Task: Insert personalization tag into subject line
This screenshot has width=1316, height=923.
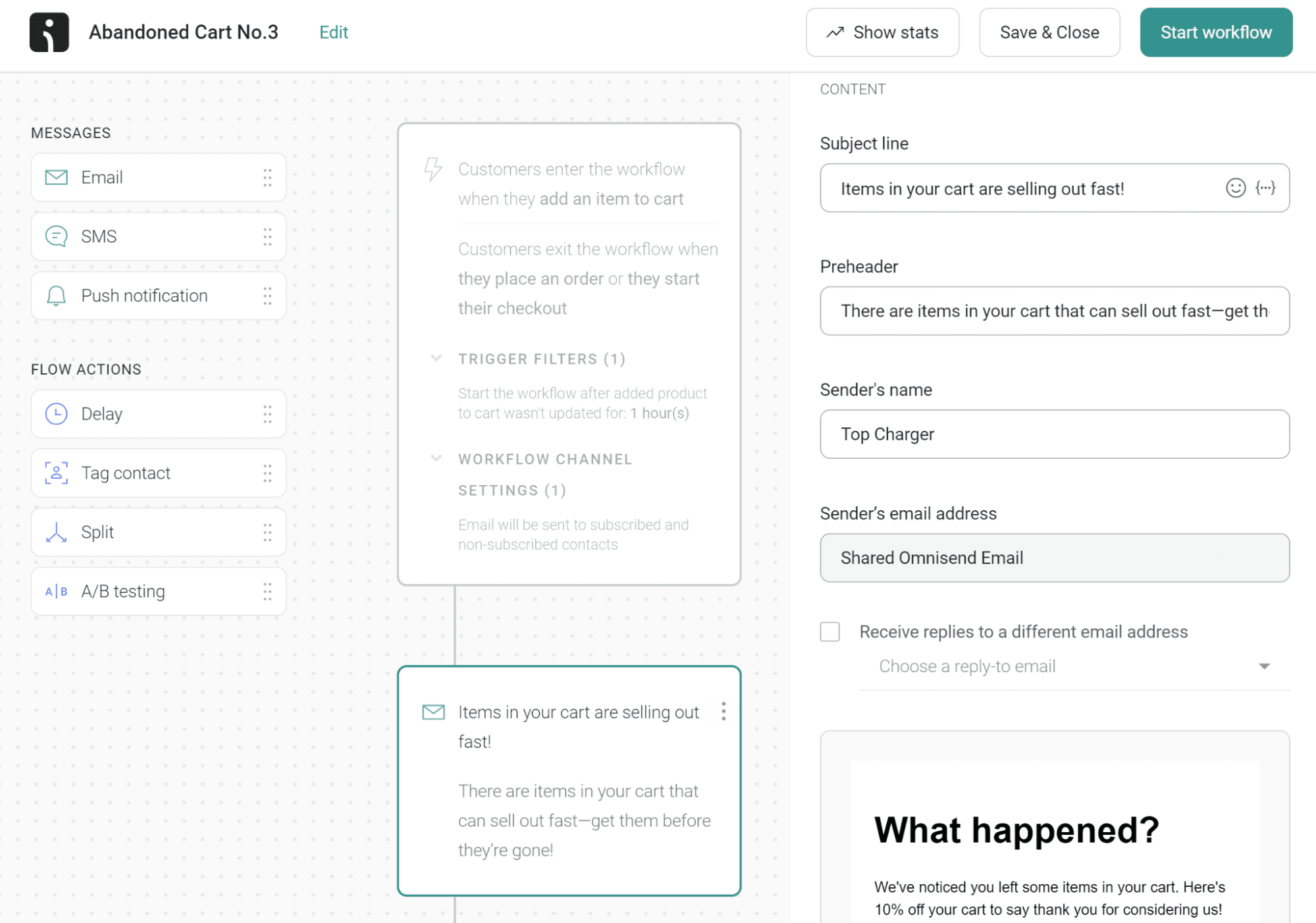Action: pyautogui.click(x=1265, y=188)
